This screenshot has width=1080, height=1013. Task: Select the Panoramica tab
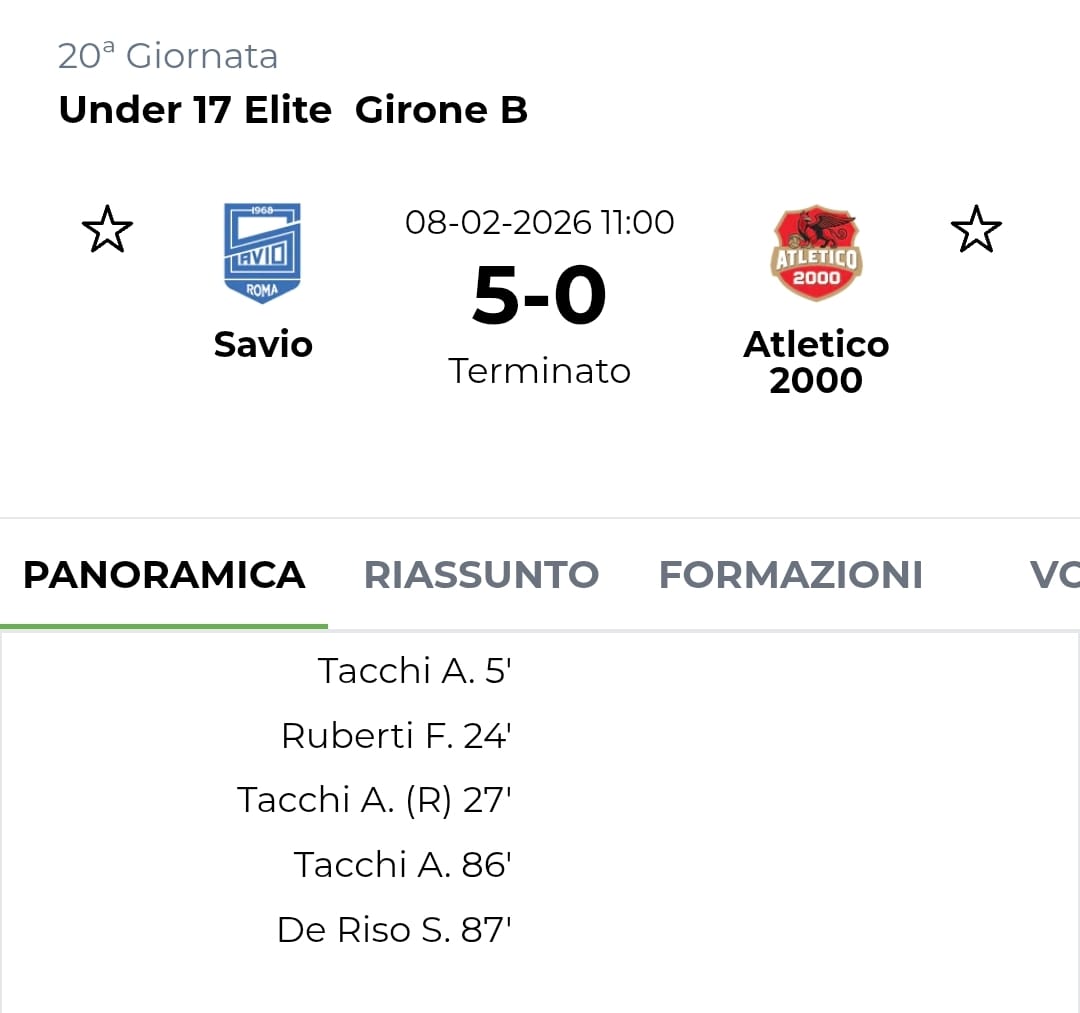[x=164, y=575]
